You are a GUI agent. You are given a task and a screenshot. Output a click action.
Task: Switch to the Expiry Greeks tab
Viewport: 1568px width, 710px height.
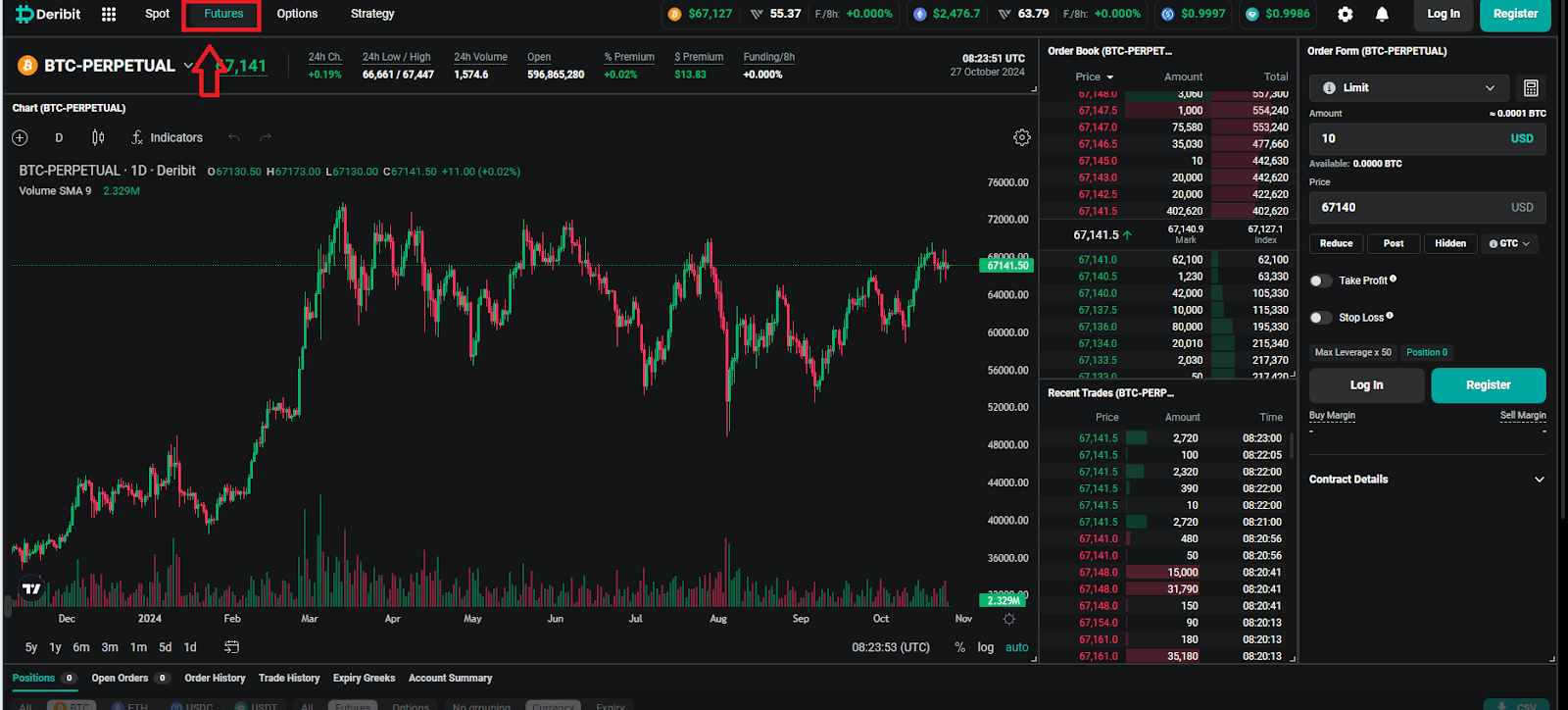pos(364,678)
